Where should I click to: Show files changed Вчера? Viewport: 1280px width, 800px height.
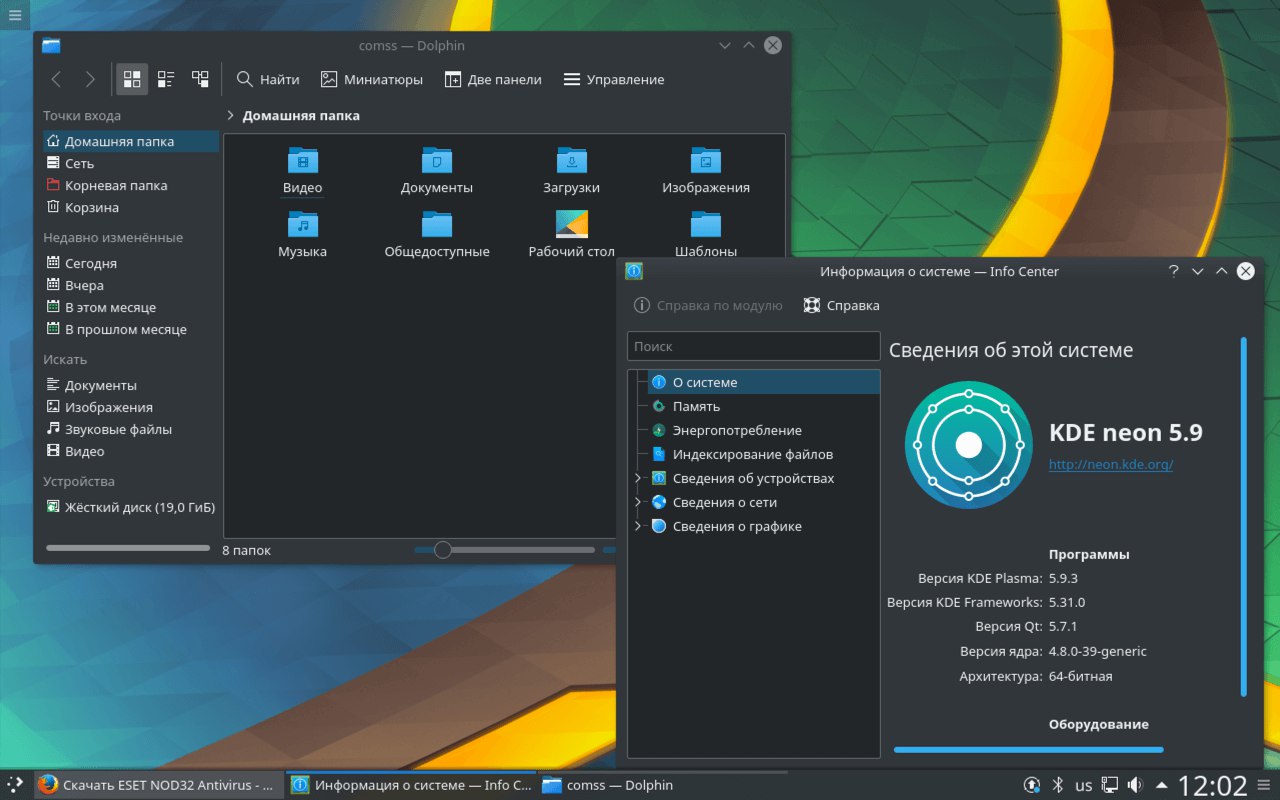pyautogui.click(x=131, y=286)
